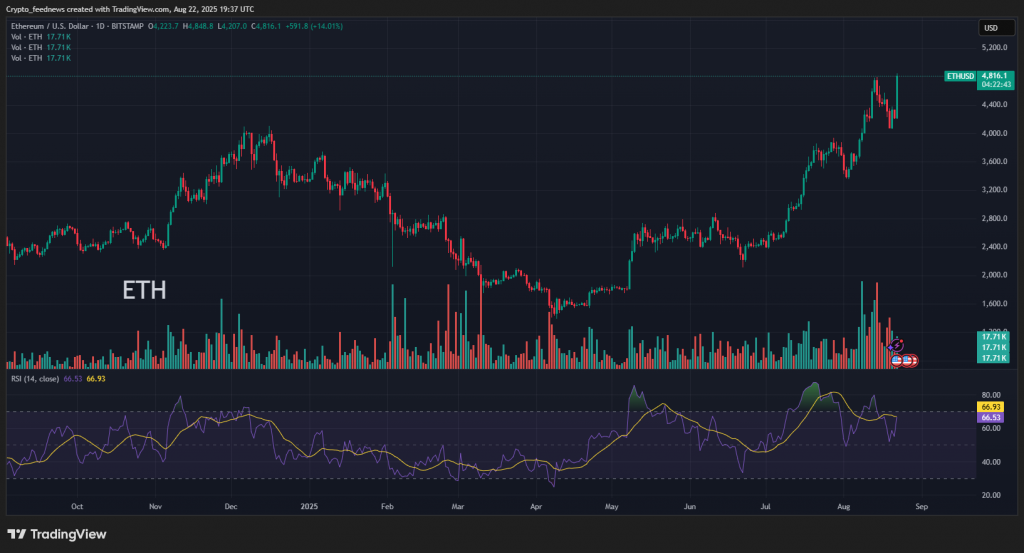Click the yellow 66.93 RSI axis label
Viewport: 1024px width, 553px height.
click(x=990, y=407)
